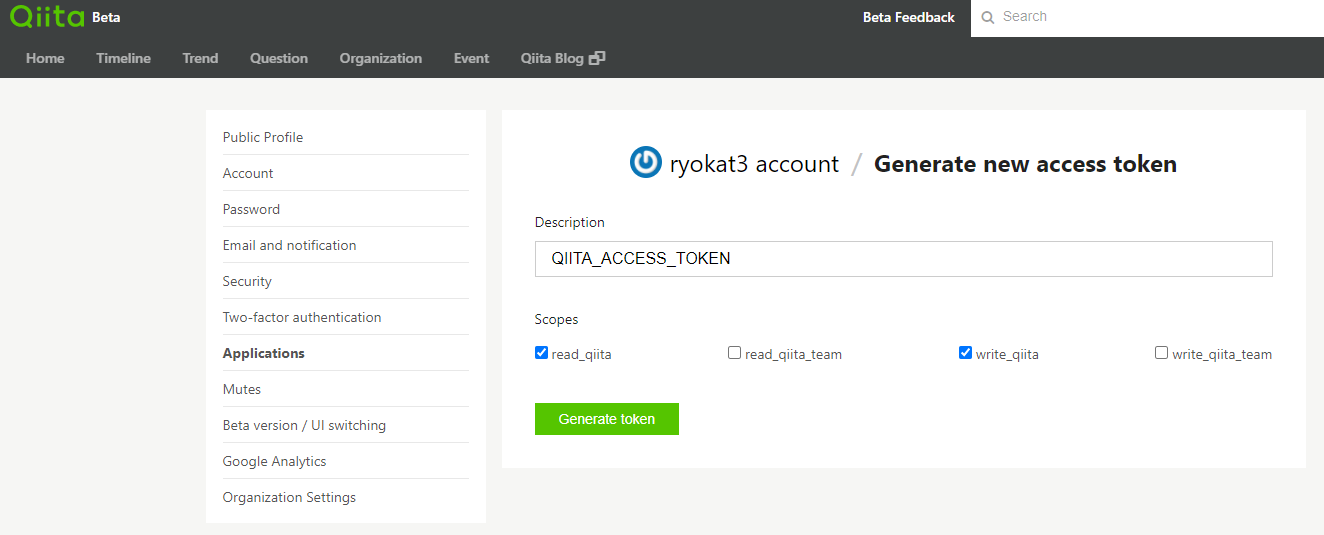Click the Beta label beside the logo
This screenshot has height=535, width=1324.
(x=106, y=17)
